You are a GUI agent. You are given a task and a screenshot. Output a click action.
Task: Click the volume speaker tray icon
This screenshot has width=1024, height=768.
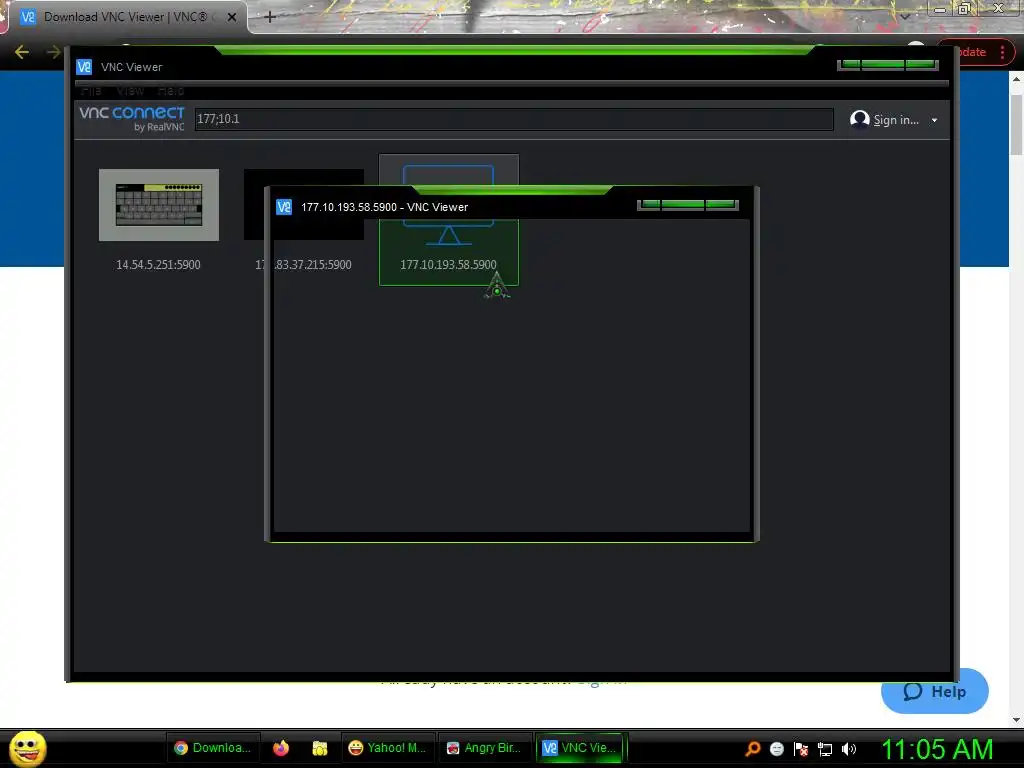click(848, 748)
